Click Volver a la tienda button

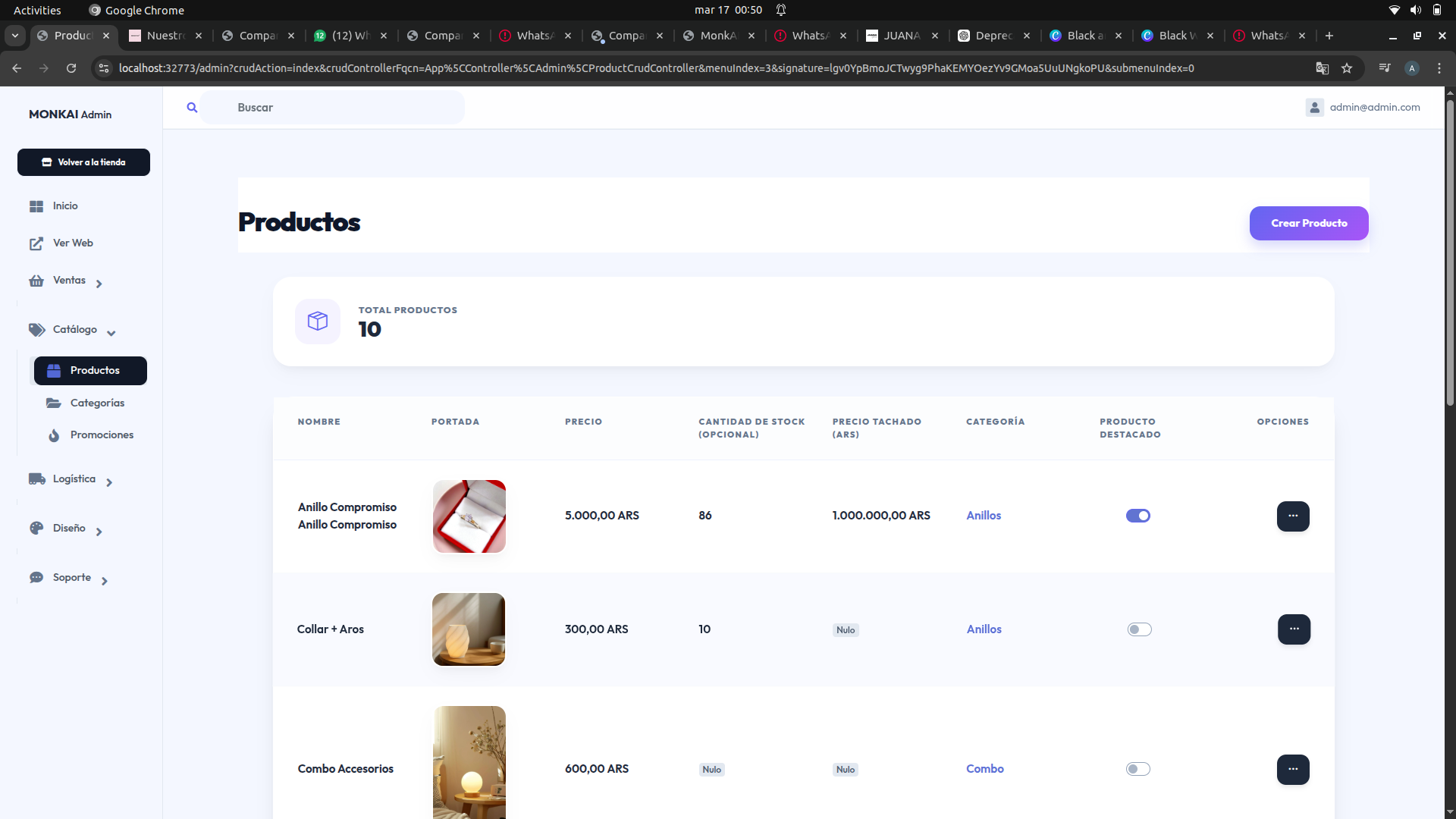click(x=83, y=162)
